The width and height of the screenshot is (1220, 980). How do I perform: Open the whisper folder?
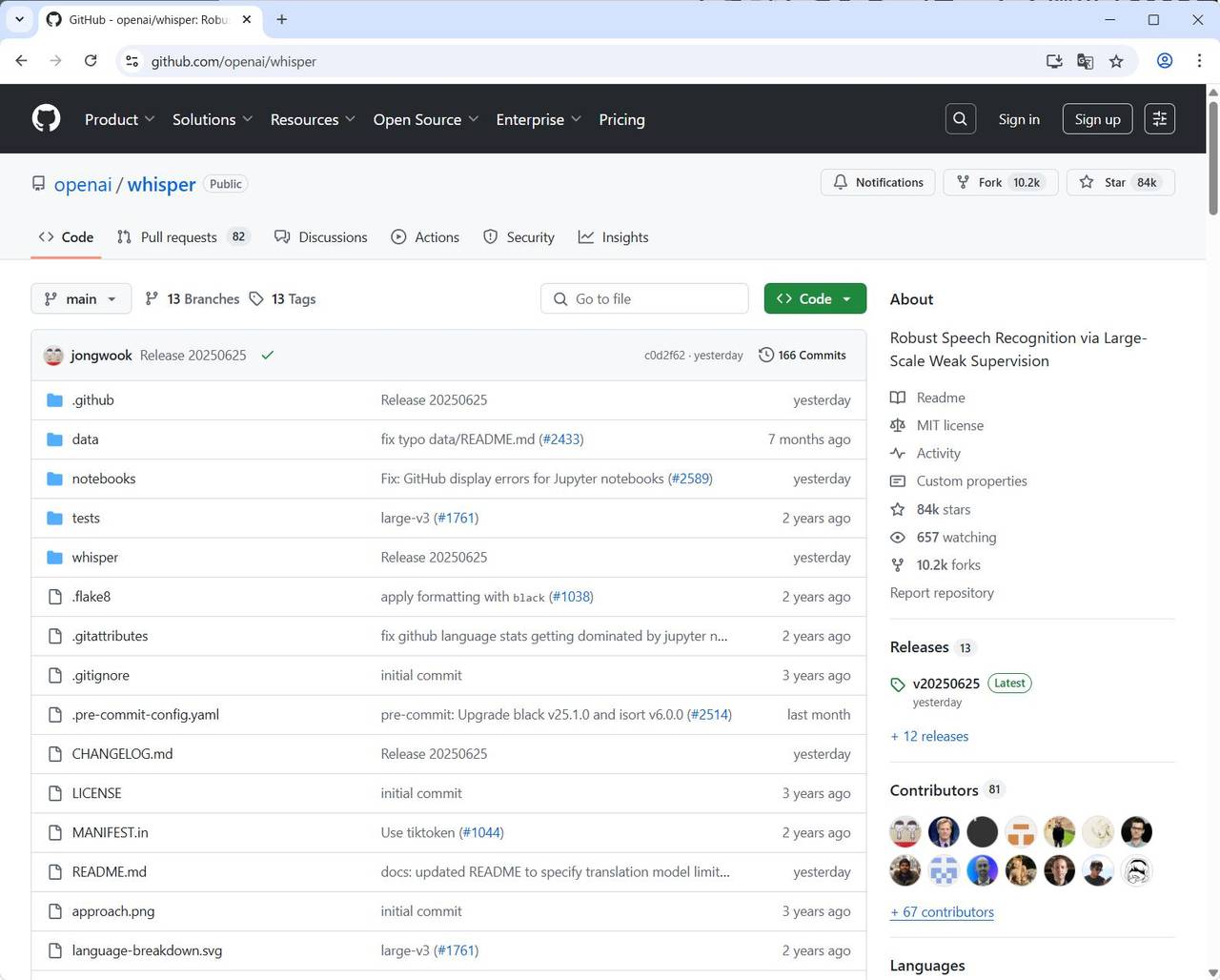[x=95, y=557]
